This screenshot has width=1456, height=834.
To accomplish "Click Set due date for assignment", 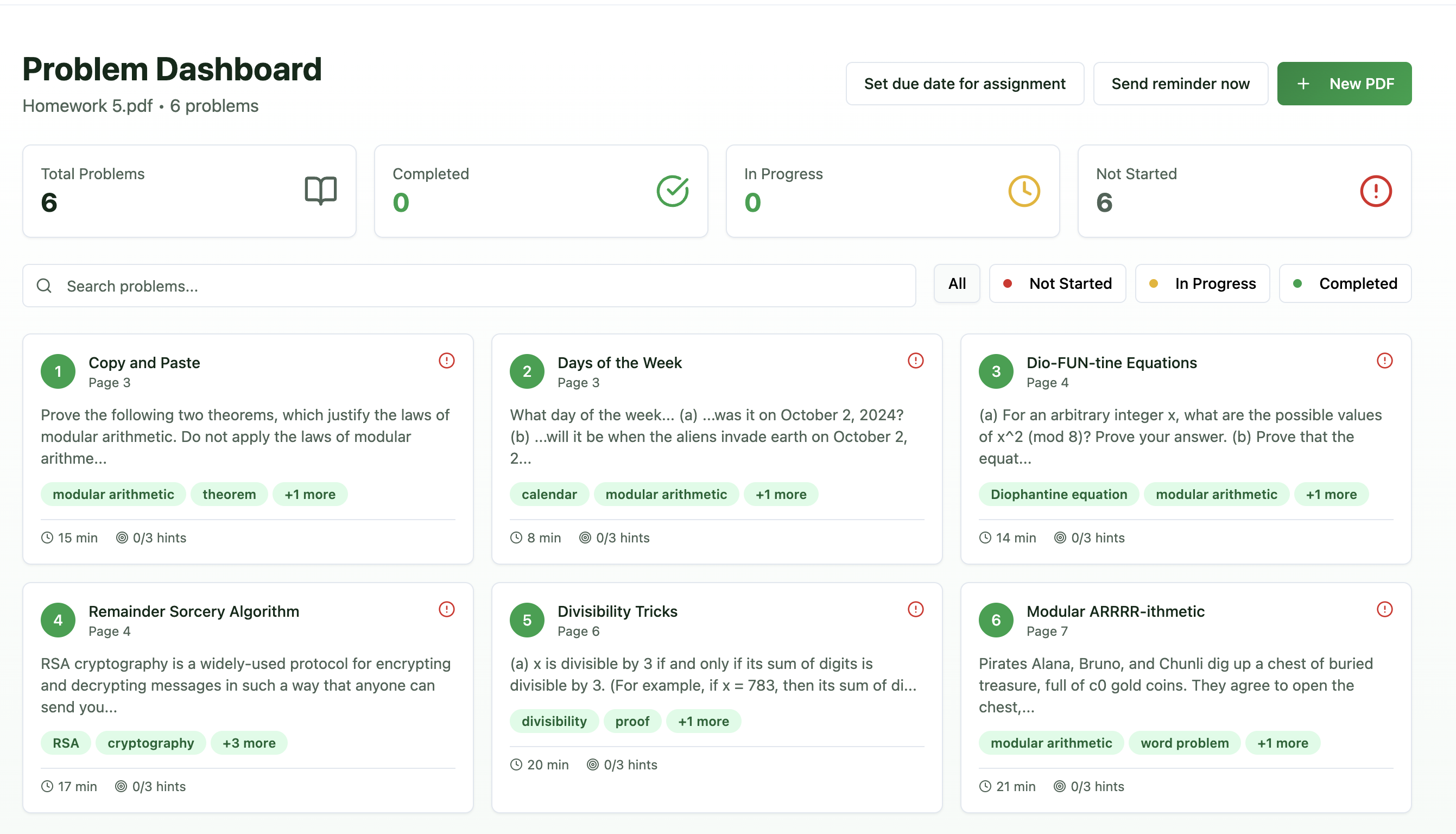I will (x=964, y=84).
